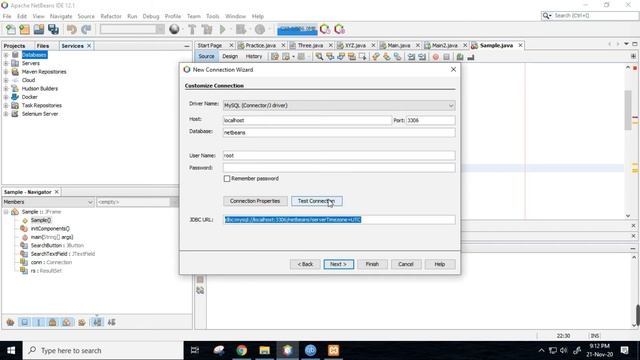This screenshot has height=360, width=640.
Task: Expand the Docker tree node
Action: (x=6, y=97)
